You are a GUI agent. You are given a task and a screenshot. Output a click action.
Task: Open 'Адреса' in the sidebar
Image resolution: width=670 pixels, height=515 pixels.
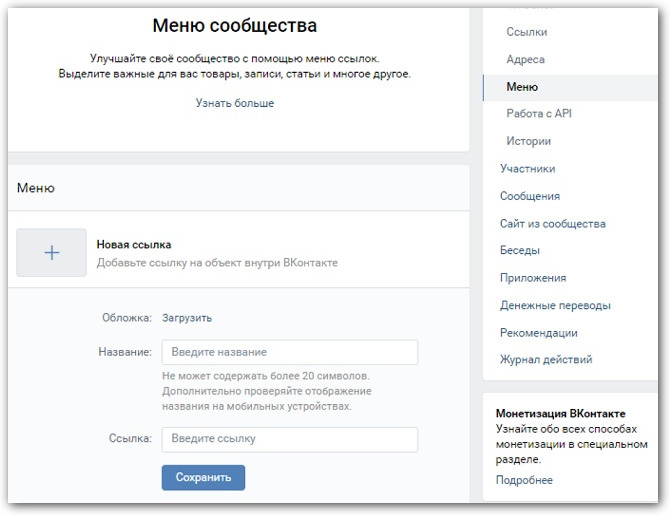click(526, 60)
